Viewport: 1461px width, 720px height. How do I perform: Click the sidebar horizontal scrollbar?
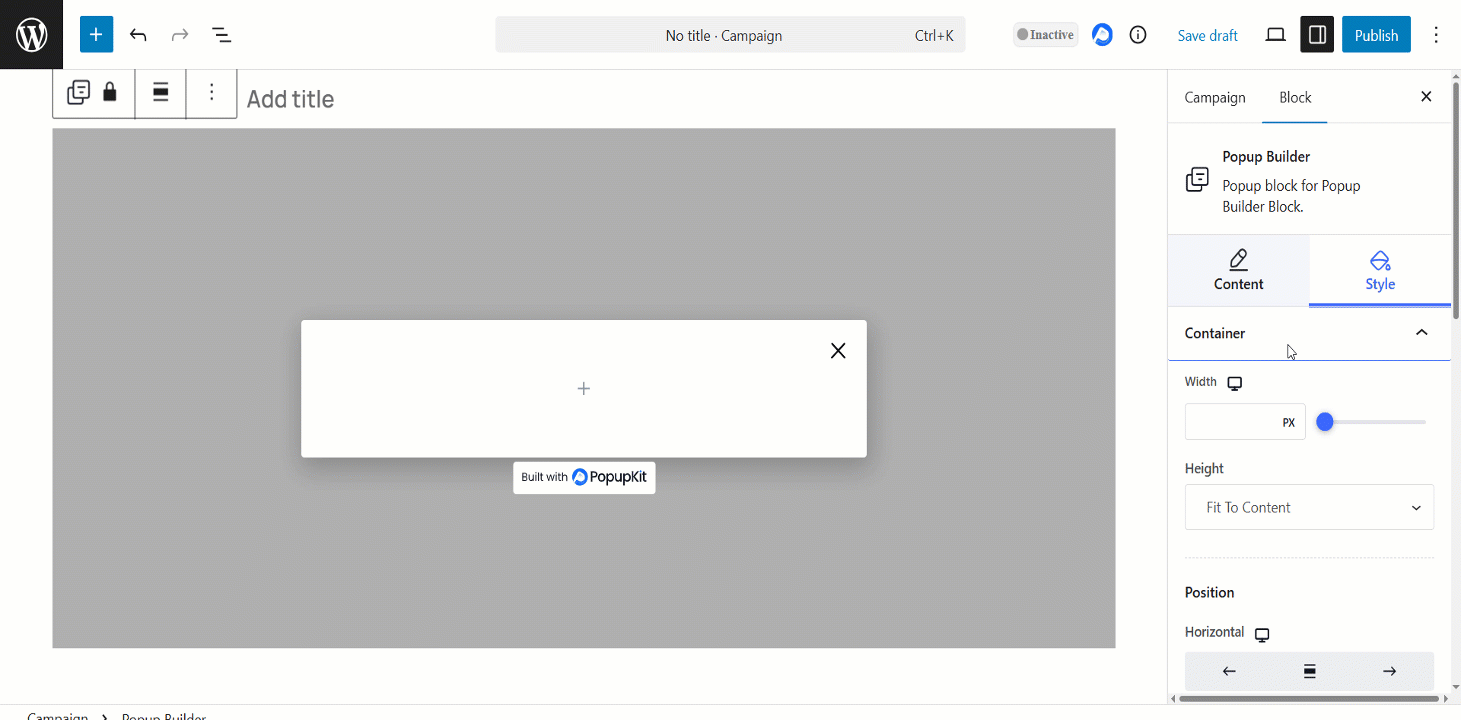[1309, 698]
